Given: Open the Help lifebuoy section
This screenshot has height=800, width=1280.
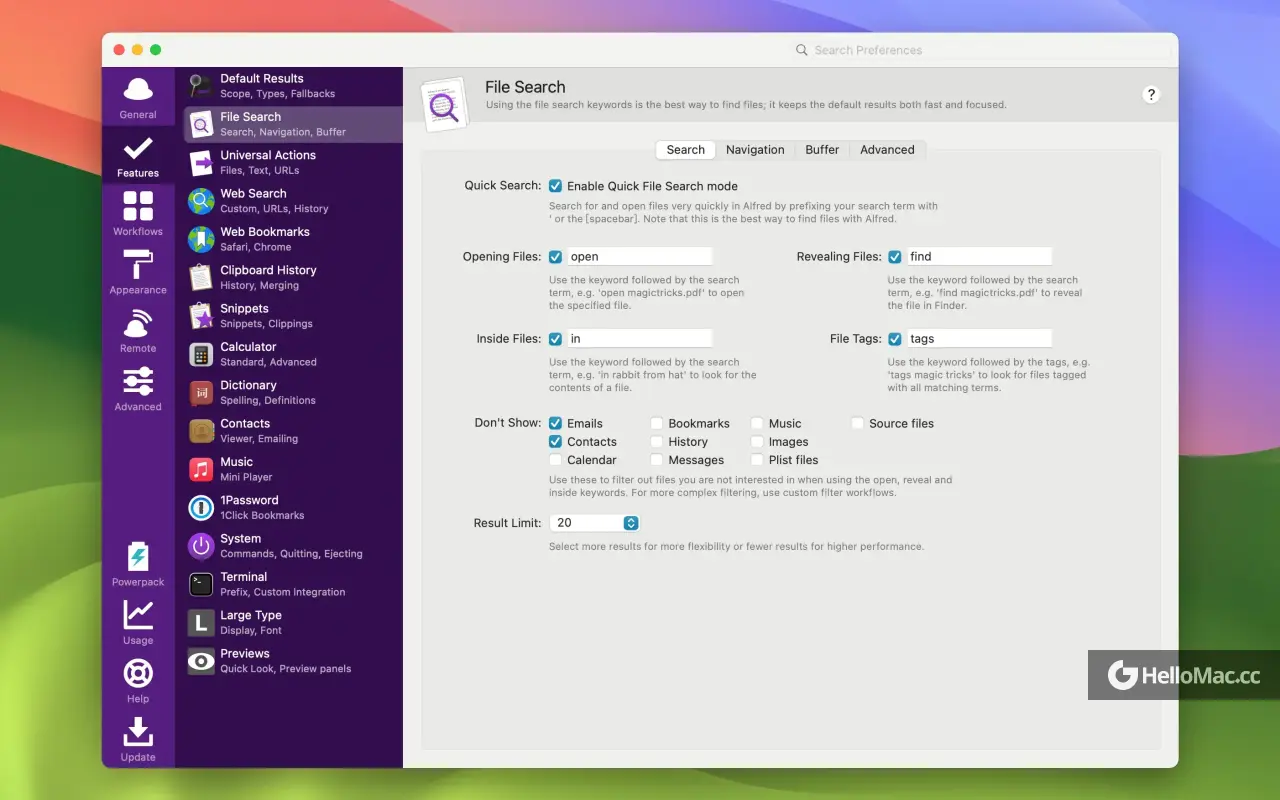Looking at the screenshot, I should point(138,681).
